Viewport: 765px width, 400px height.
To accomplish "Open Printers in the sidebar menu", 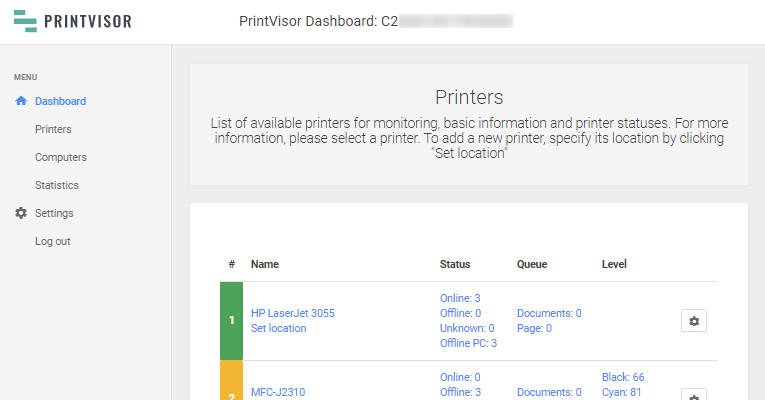I will [53, 129].
